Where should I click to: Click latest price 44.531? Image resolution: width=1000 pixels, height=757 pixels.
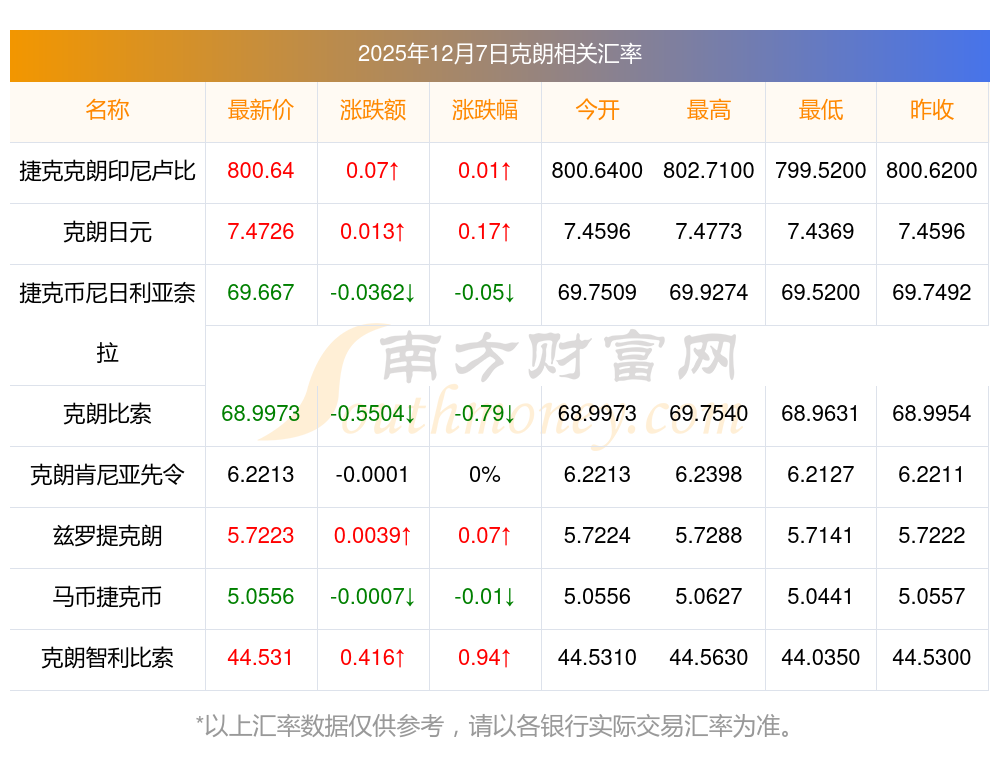click(260, 658)
